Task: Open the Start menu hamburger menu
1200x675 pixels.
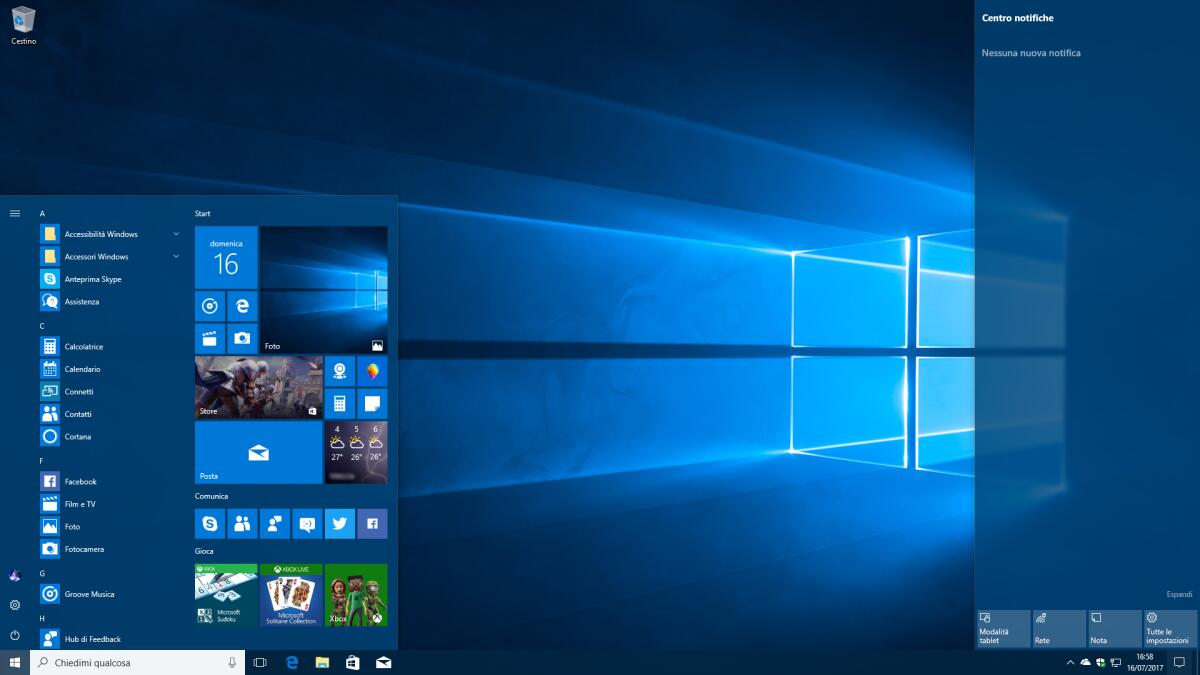Action: pos(14,213)
